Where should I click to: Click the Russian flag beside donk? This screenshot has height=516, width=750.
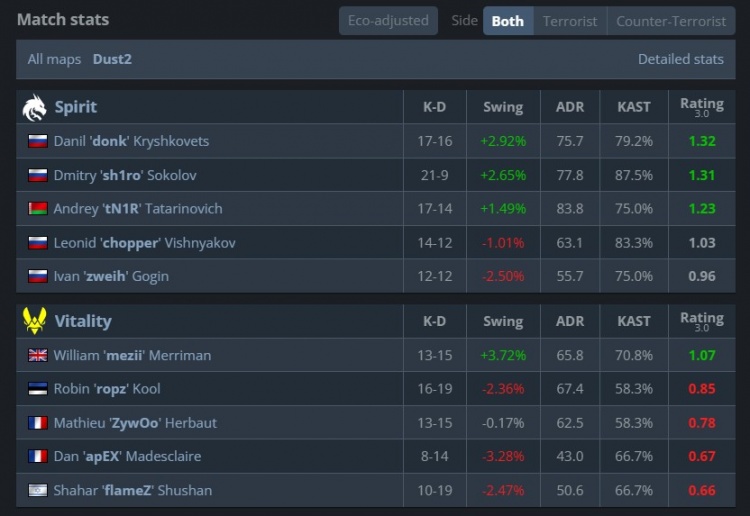[38, 141]
